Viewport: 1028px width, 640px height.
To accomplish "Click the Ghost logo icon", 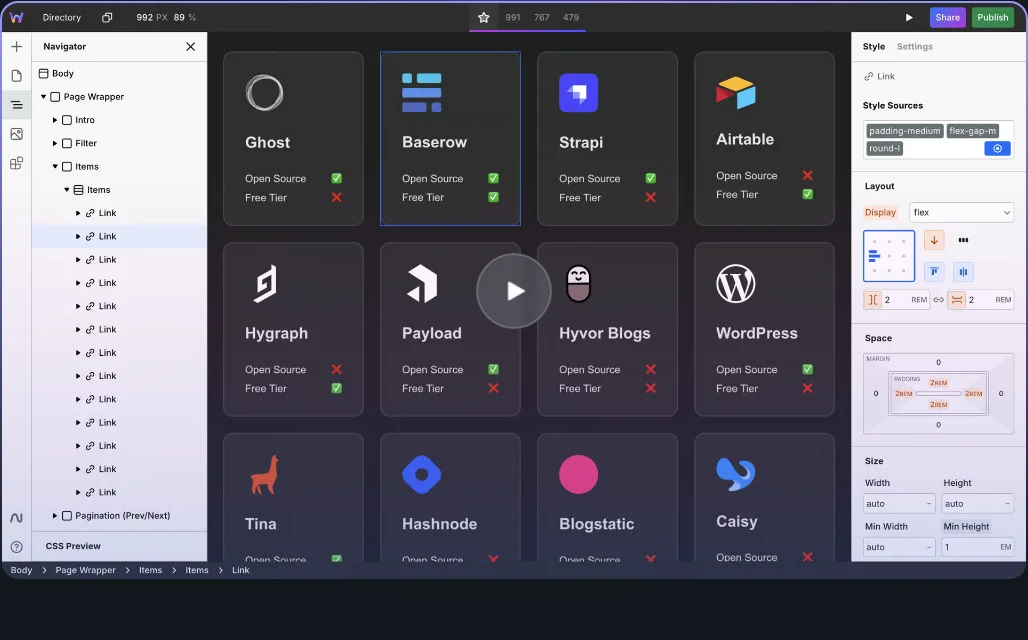I will (264, 92).
